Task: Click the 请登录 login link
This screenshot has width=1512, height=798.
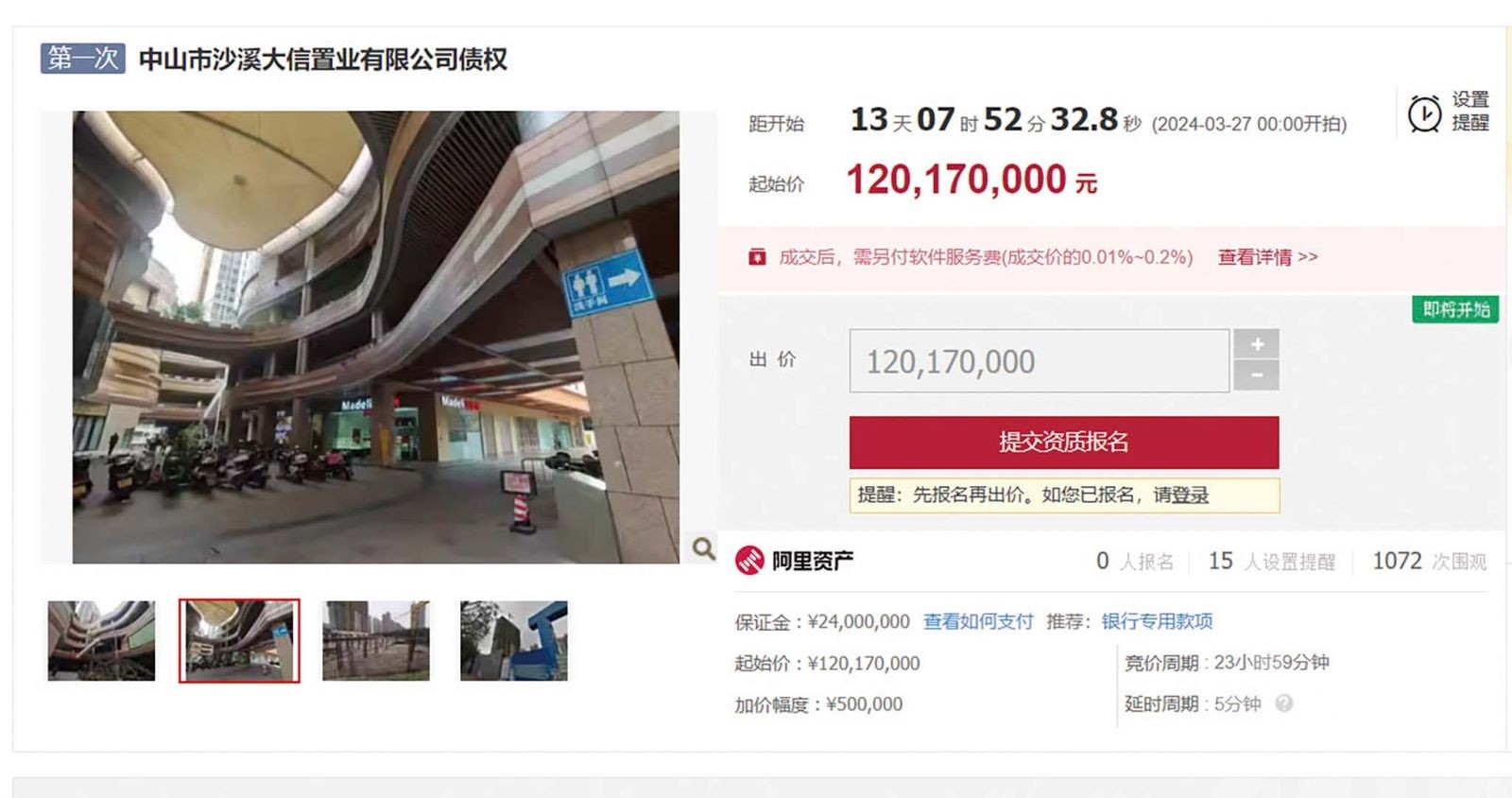Action: pyautogui.click(x=1180, y=494)
